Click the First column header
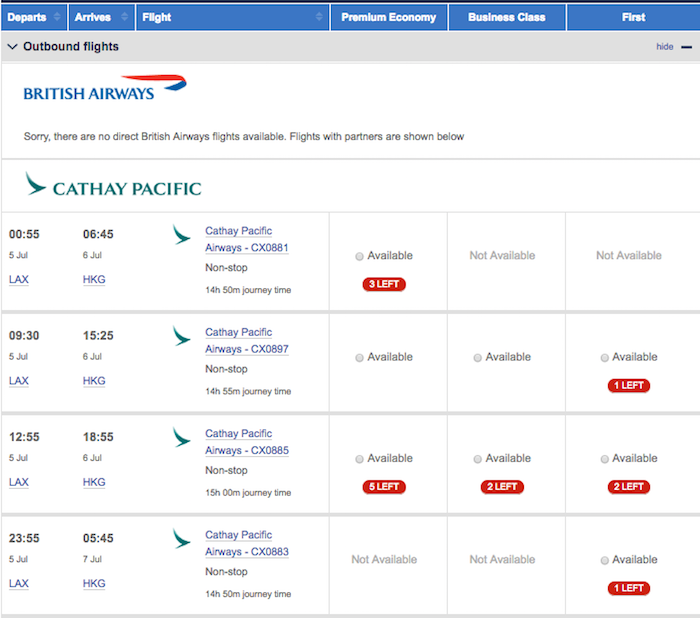The height and width of the screenshot is (618, 700). pyautogui.click(x=633, y=17)
